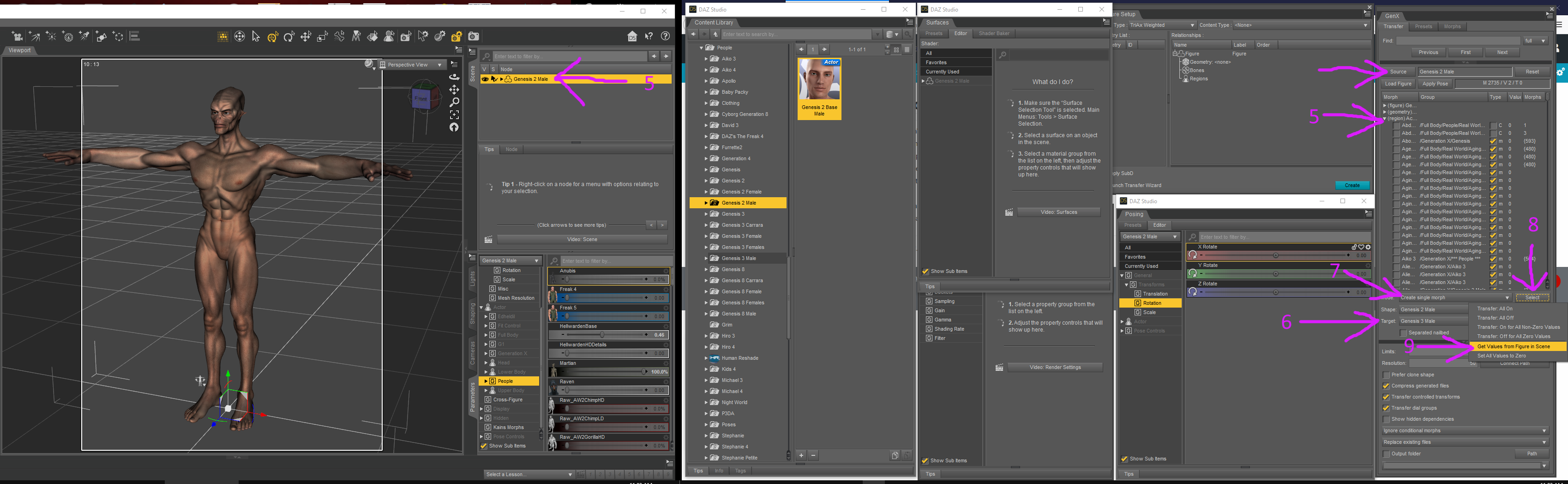The image size is (1568, 484).
Task: Click the Apply Pose button
Action: [x=1435, y=84]
